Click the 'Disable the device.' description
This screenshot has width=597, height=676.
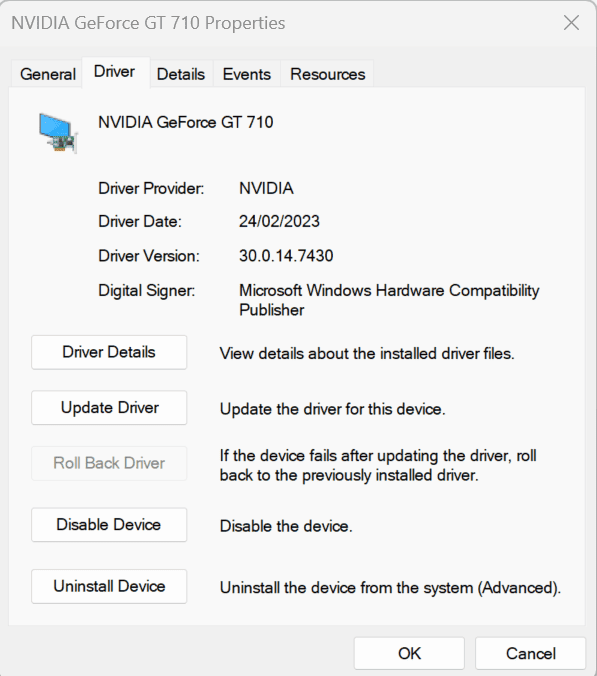[286, 526]
